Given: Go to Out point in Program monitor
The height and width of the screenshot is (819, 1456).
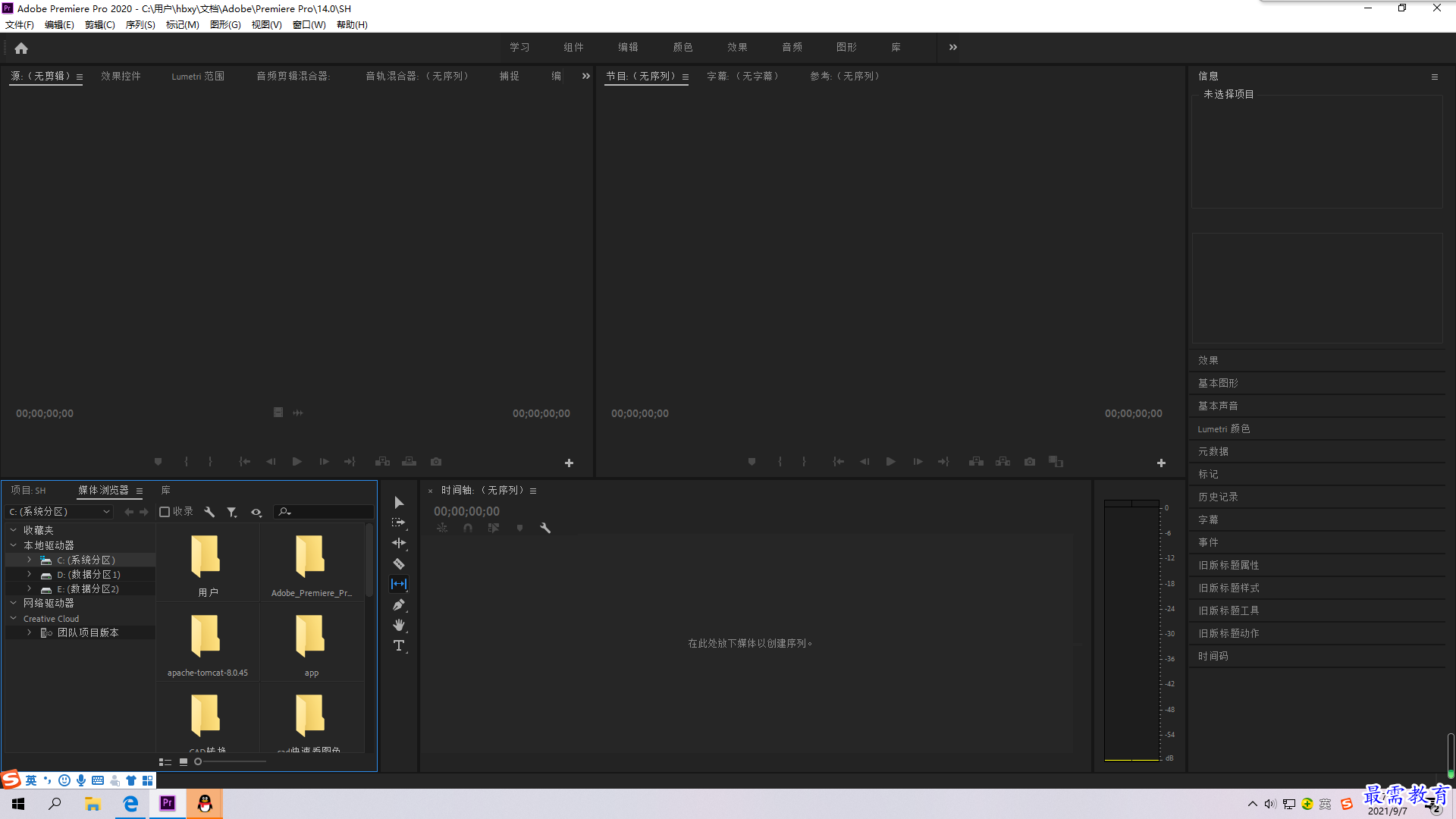Looking at the screenshot, I should [x=943, y=461].
